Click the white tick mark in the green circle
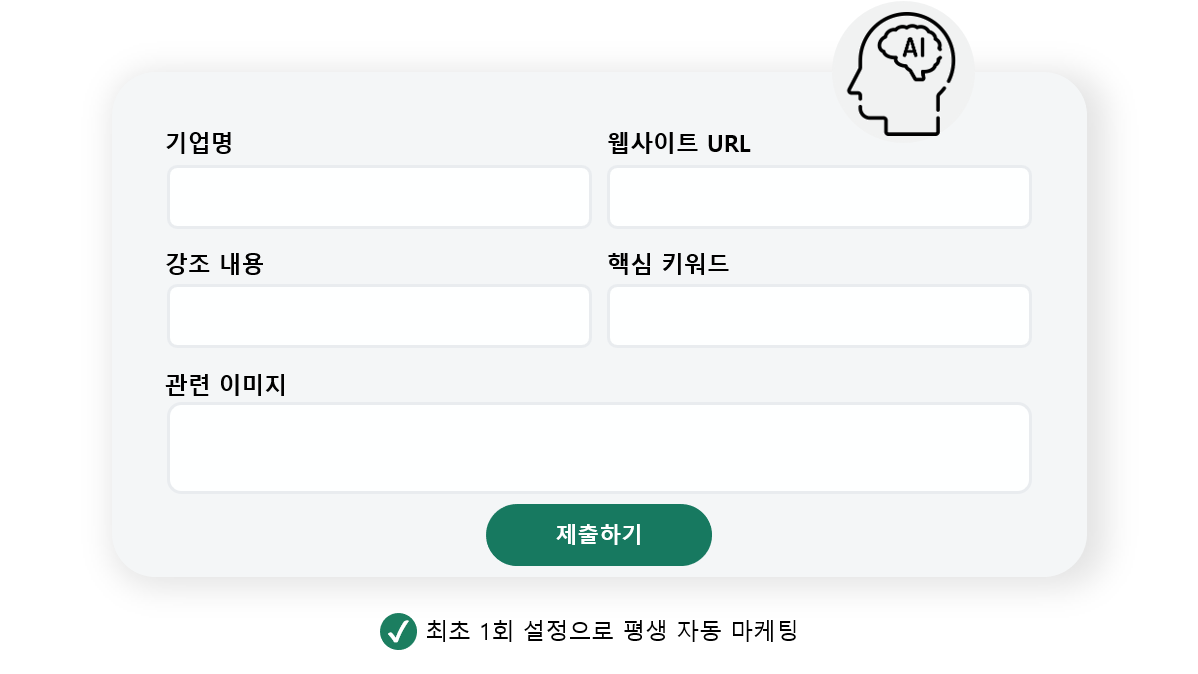Viewport: 1198px width, 674px height. [x=398, y=632]
